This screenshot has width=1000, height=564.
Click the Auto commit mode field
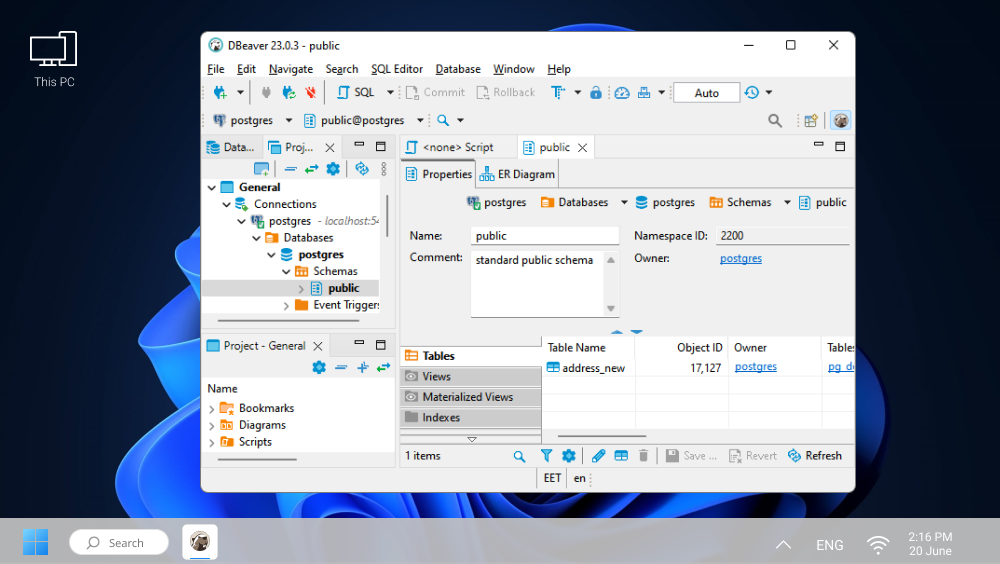click(x=707, y=93)
